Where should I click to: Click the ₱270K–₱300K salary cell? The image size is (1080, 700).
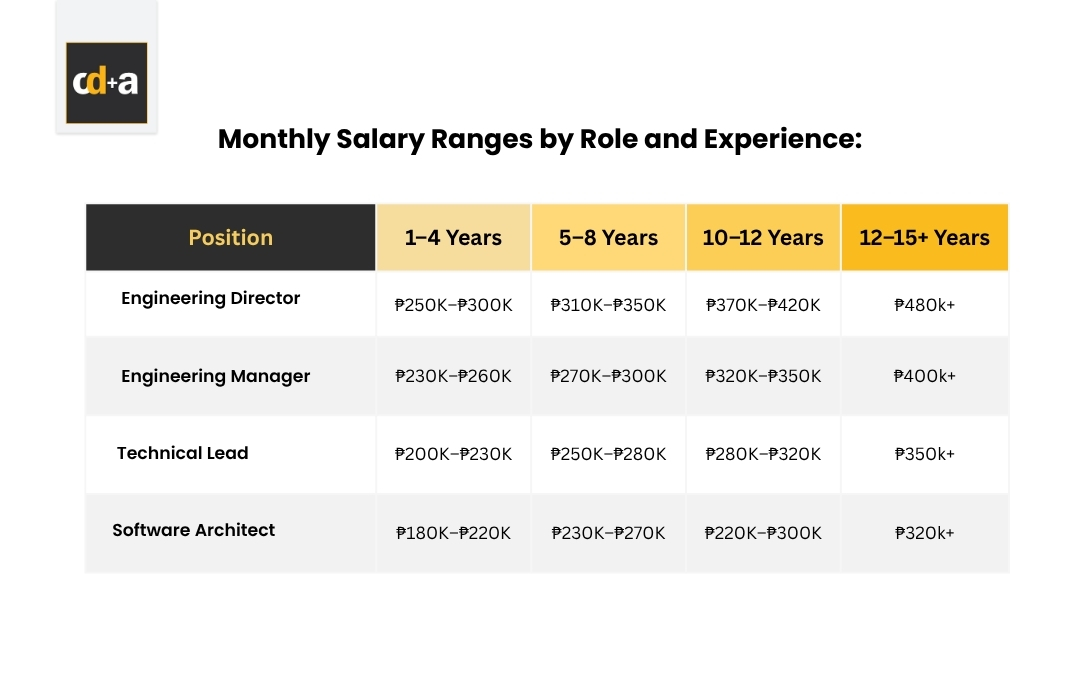click(608, 376)
